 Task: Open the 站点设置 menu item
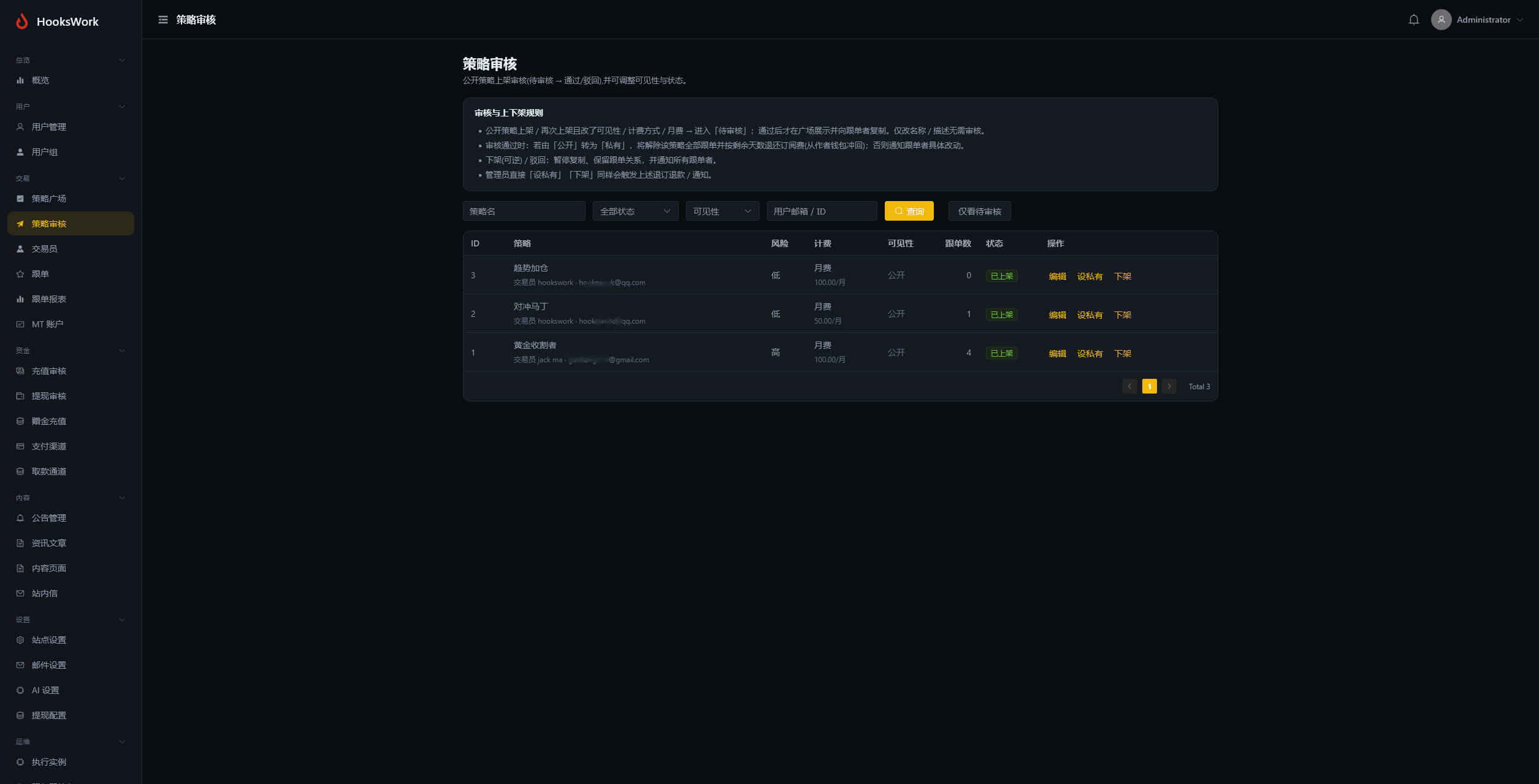[x=71, y=640]
